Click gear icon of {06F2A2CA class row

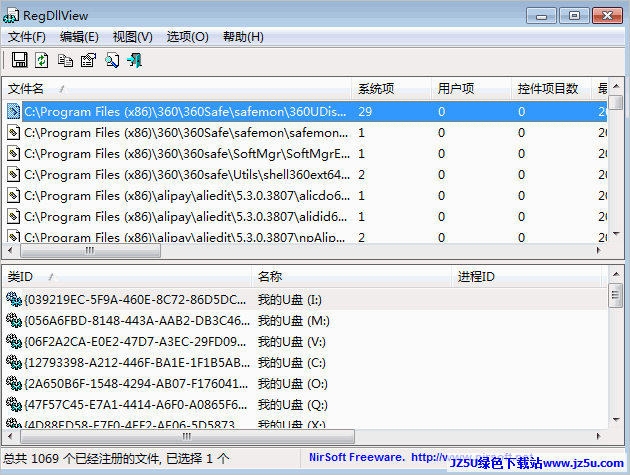14,342
